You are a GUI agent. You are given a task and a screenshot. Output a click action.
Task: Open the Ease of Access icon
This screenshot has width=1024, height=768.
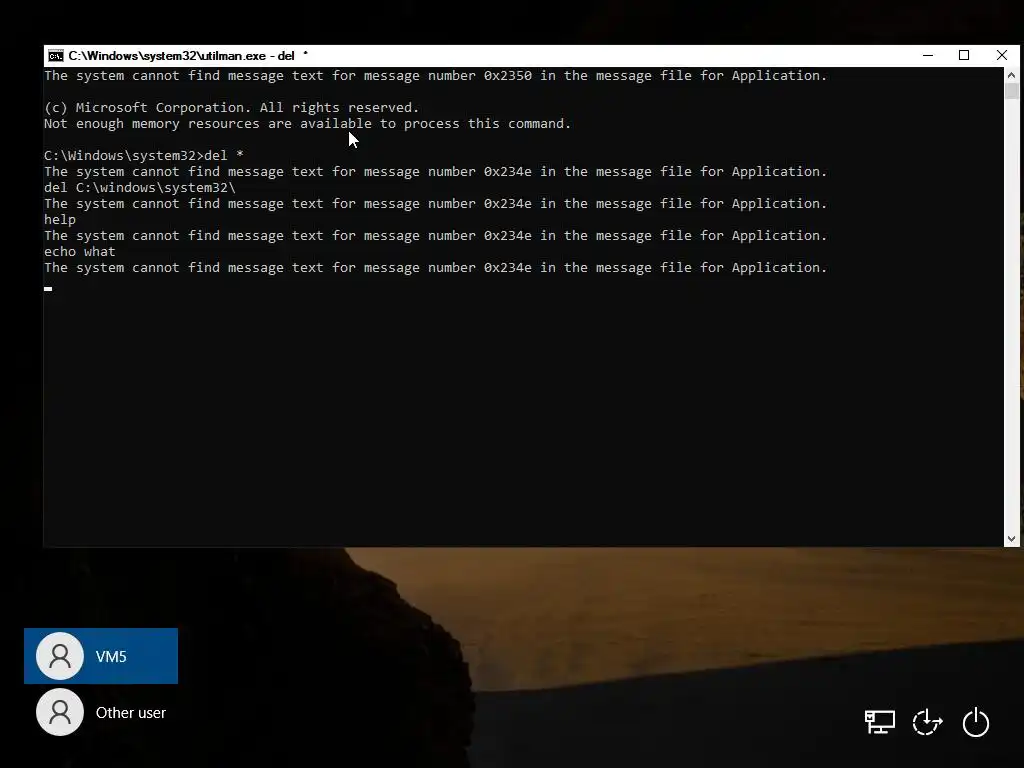[x=927, y=722]
